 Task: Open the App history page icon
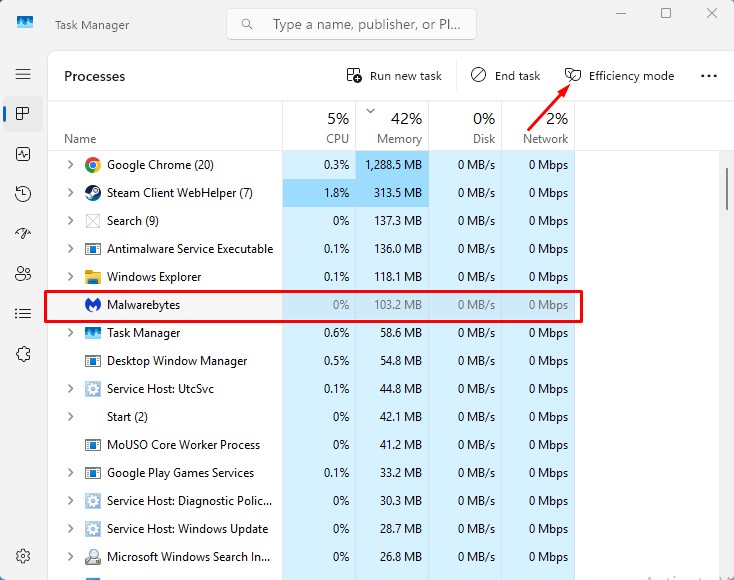point(23,194)
